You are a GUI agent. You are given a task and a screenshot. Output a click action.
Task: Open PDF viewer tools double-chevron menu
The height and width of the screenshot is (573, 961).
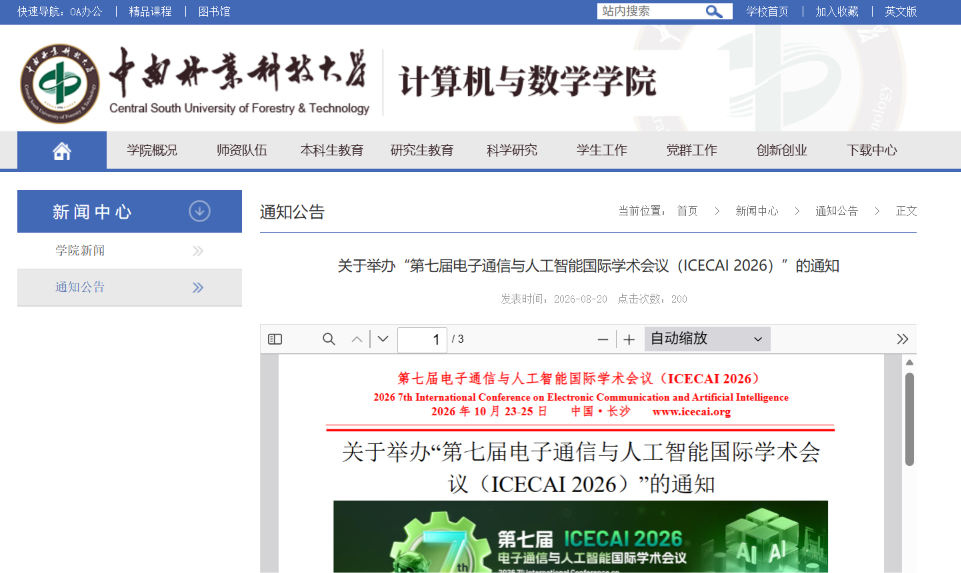coord(902,339)
